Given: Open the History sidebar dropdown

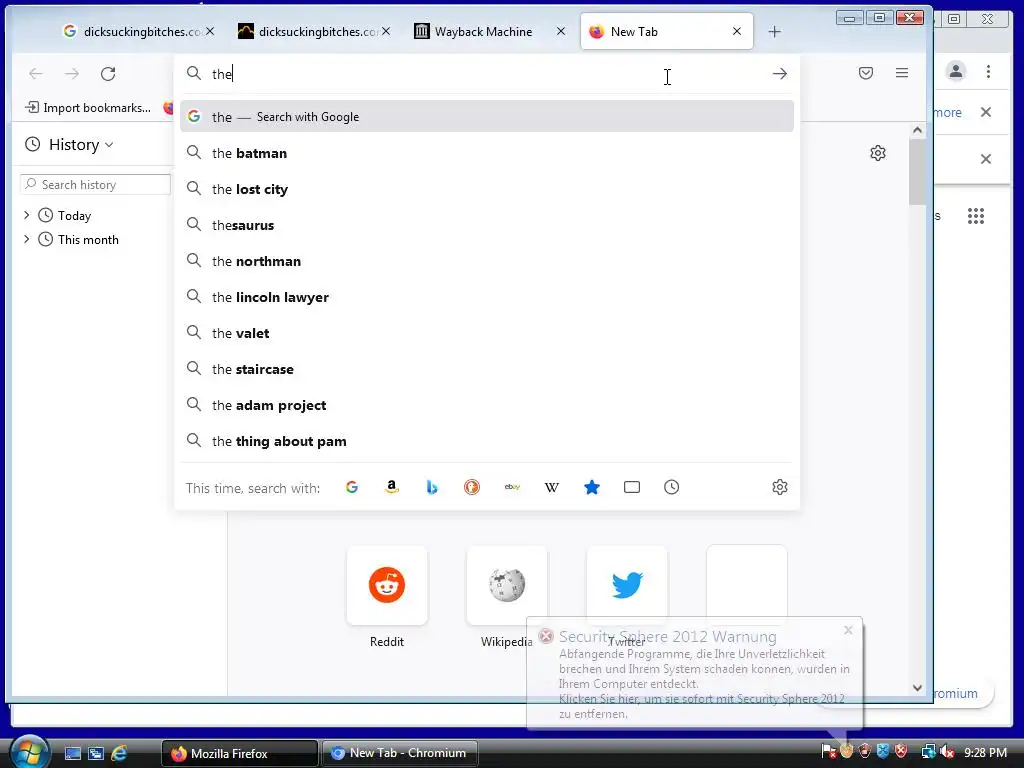Looking at the screenshot, I should [x=69, y=144].
